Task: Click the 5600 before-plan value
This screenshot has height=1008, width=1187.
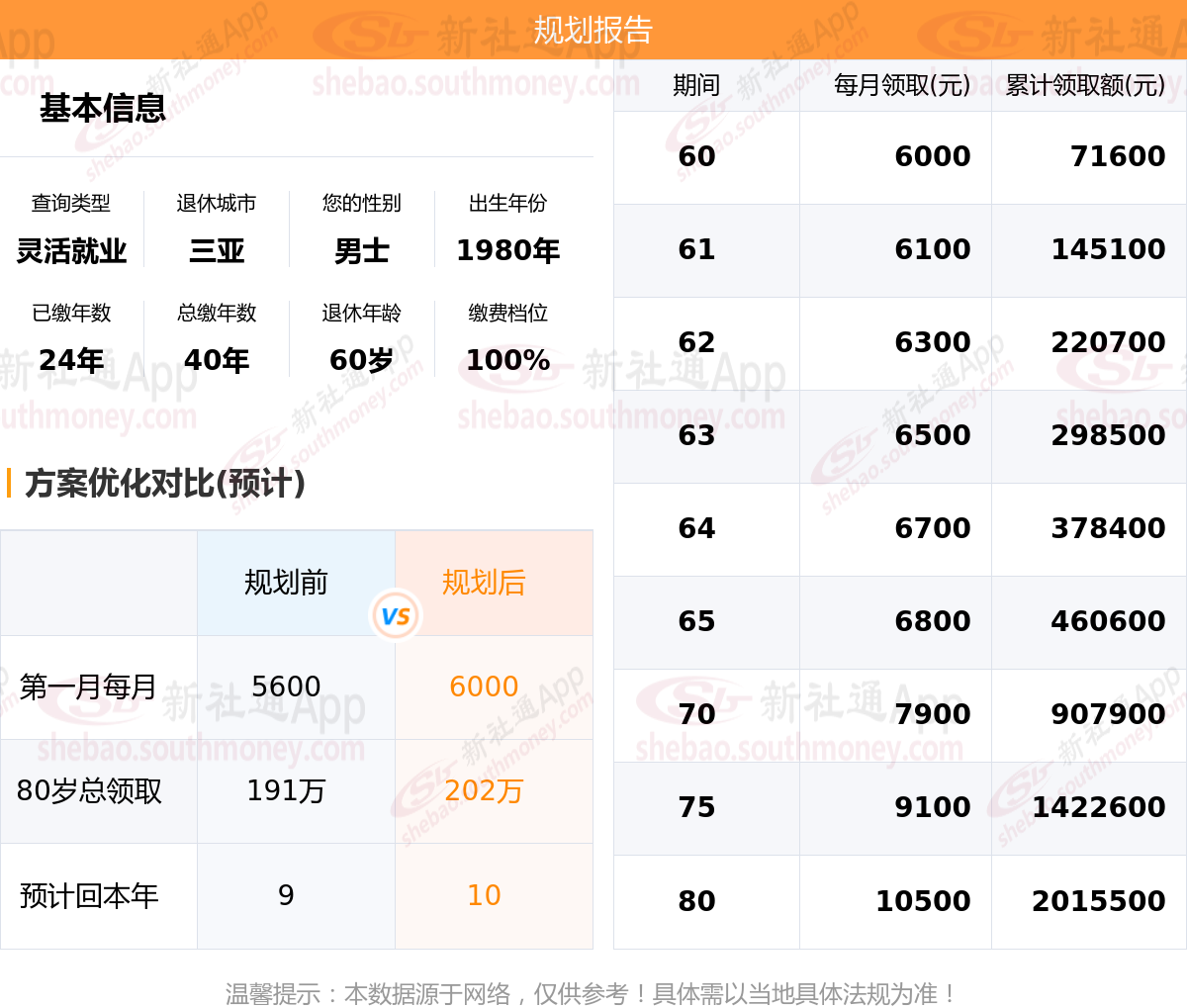Action: [x=286, y=687]
